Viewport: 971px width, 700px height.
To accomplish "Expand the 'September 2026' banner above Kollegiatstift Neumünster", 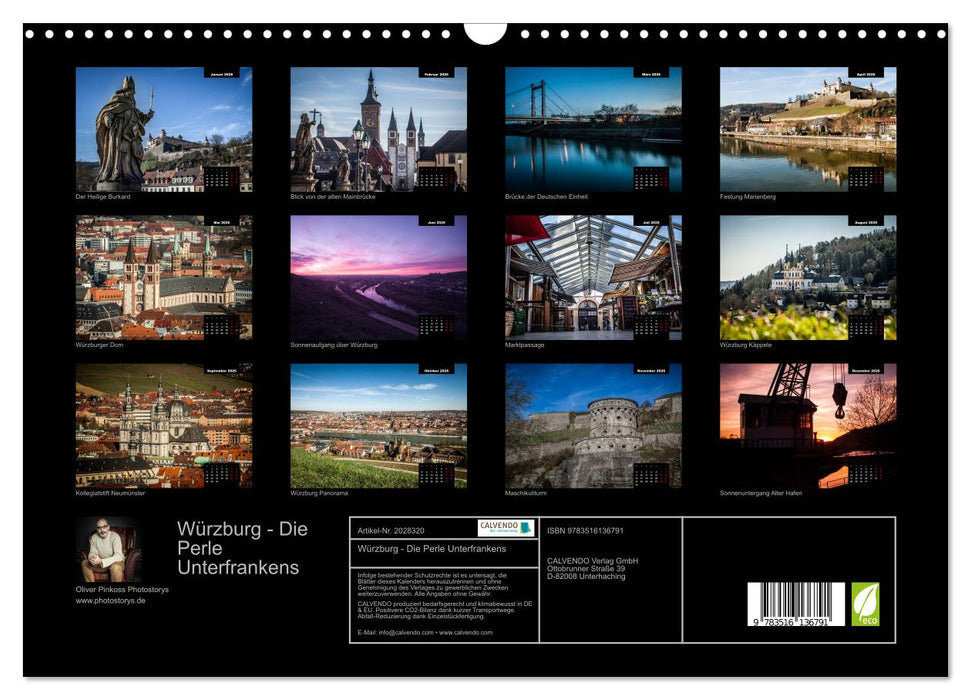I will click(223, 370).
